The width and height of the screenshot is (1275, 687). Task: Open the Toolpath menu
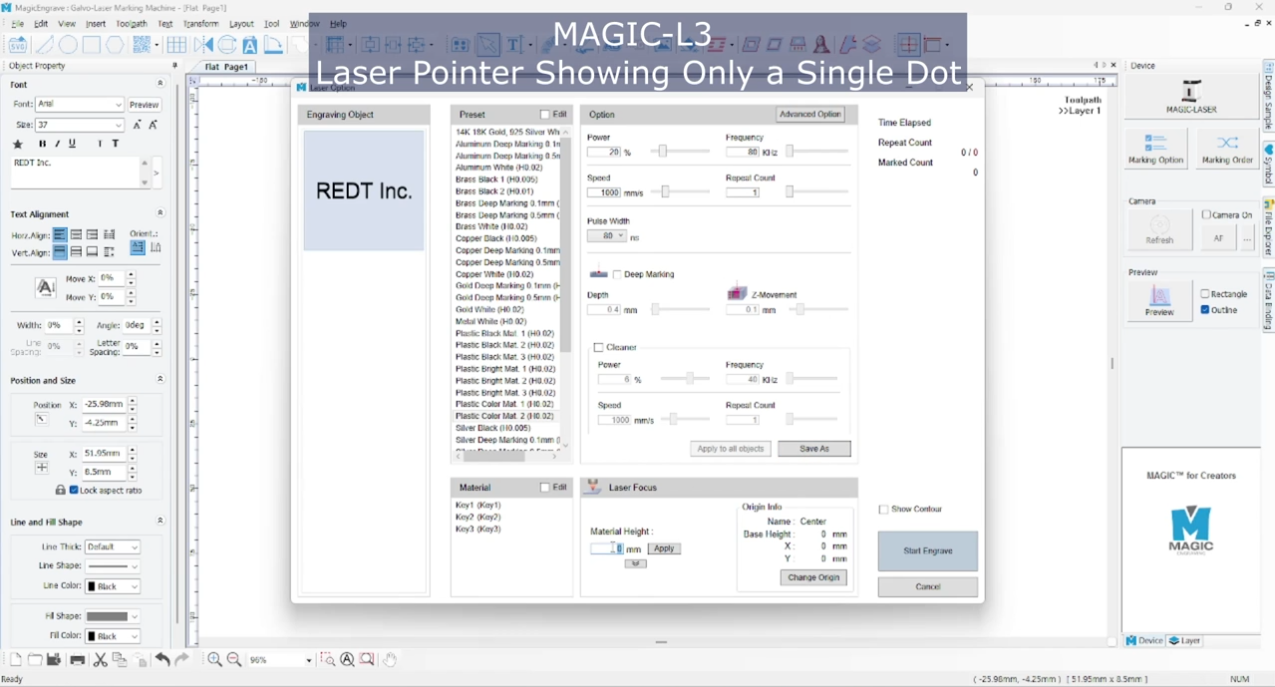[x=131, y=24]
